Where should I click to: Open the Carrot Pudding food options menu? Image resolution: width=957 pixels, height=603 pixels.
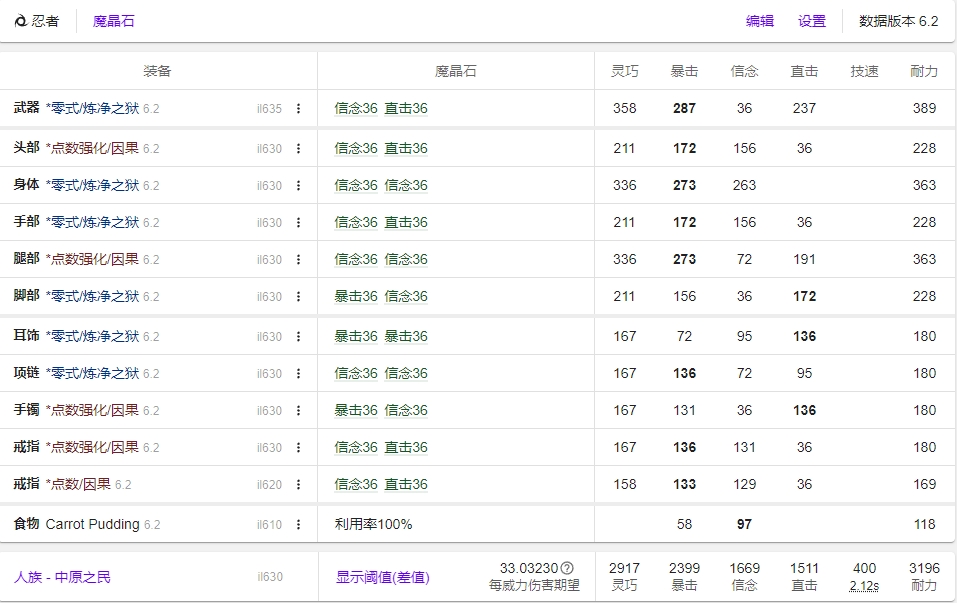pyautogui.click(x=298, y=523)
